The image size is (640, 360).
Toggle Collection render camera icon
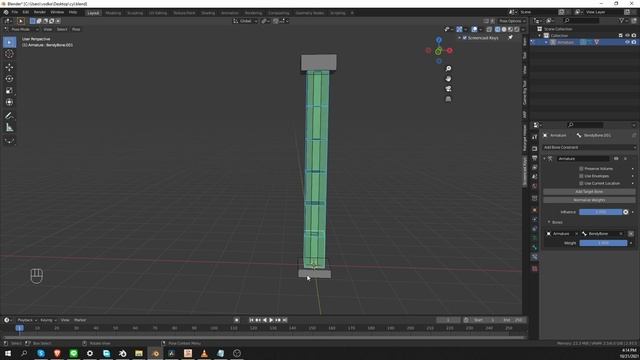pos(634,36)
